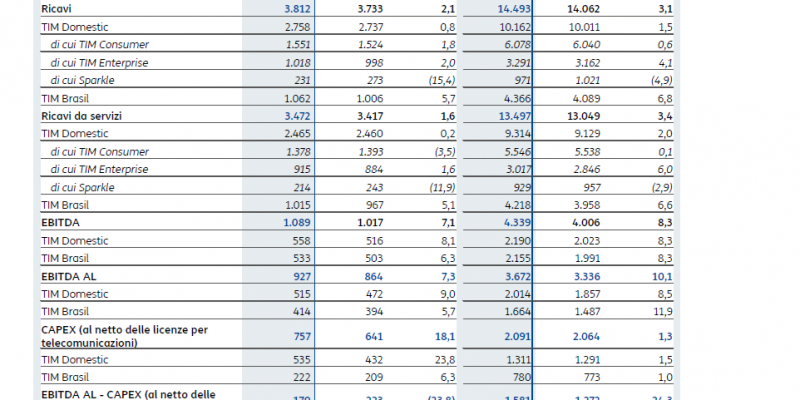Select the bold EBITDA value 4.006
Screen dimensions: 800x400
[x=587, y=223]
